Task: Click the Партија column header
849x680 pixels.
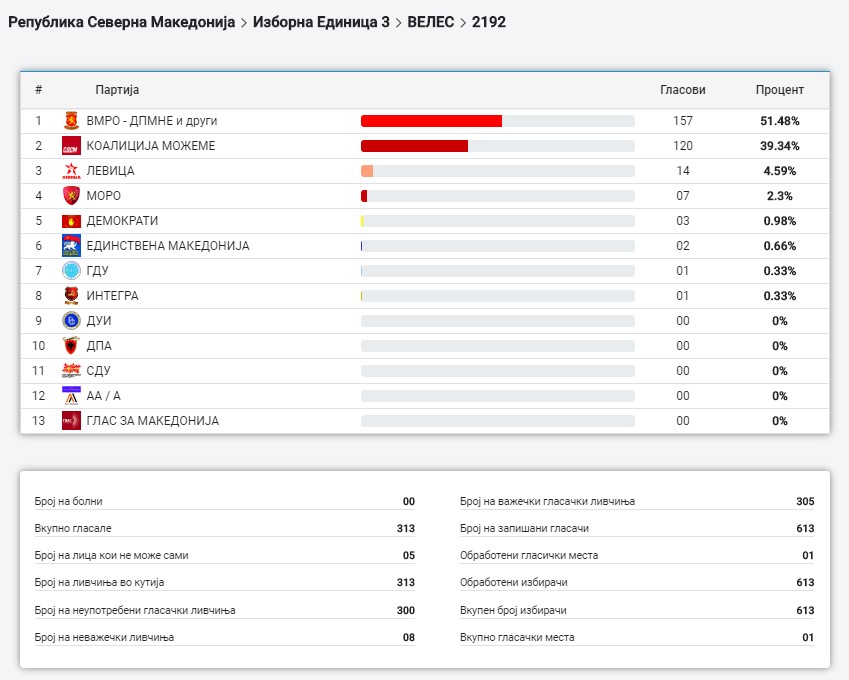Action: pyautogui.click(x=117, y=90)
